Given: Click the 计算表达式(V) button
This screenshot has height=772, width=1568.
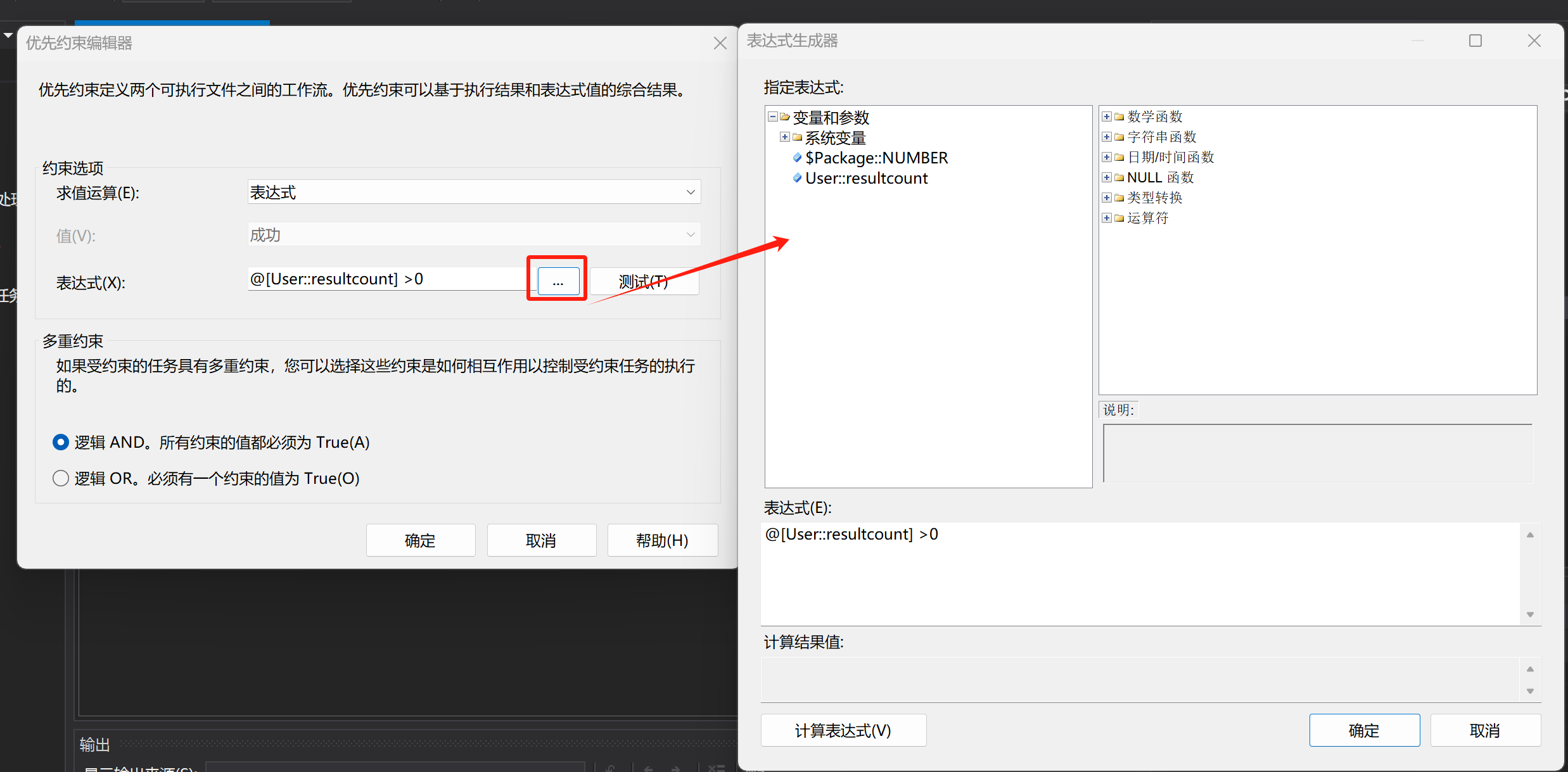Looking at the screenshot, I should (x=843, y=730).
